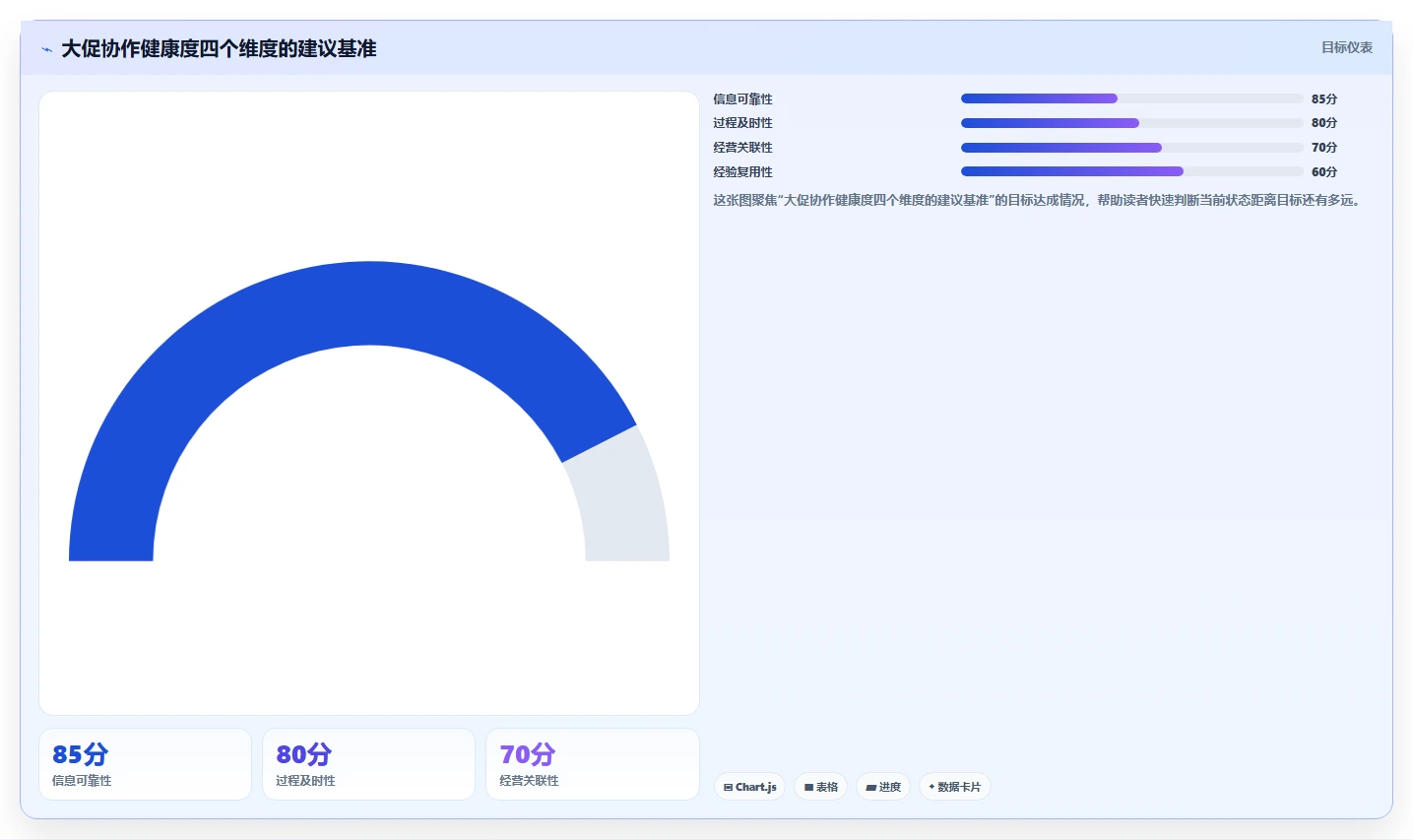Image resolution: width=1413 pixels, height=840 pixels.
Task: Click the lightning icon beside the title
Action: [x=46, y=49]
